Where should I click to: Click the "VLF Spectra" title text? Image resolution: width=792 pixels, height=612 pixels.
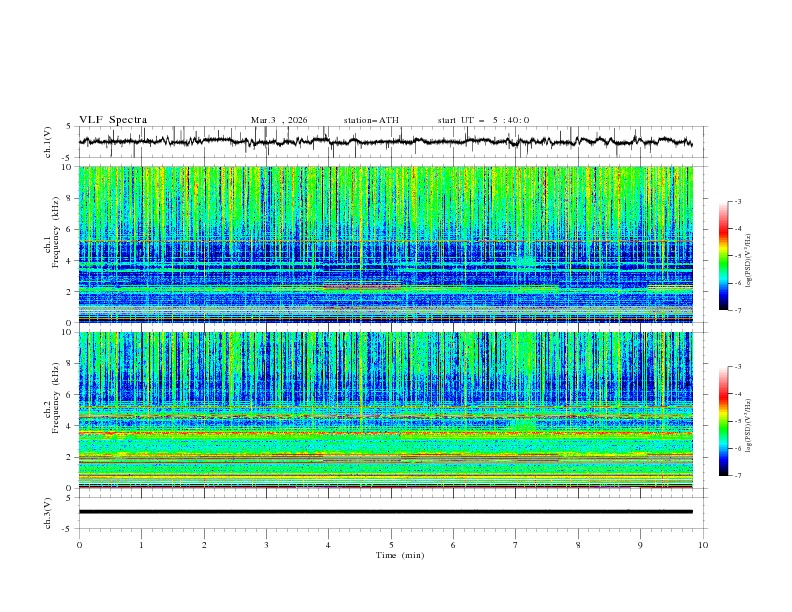coord(113,120)
